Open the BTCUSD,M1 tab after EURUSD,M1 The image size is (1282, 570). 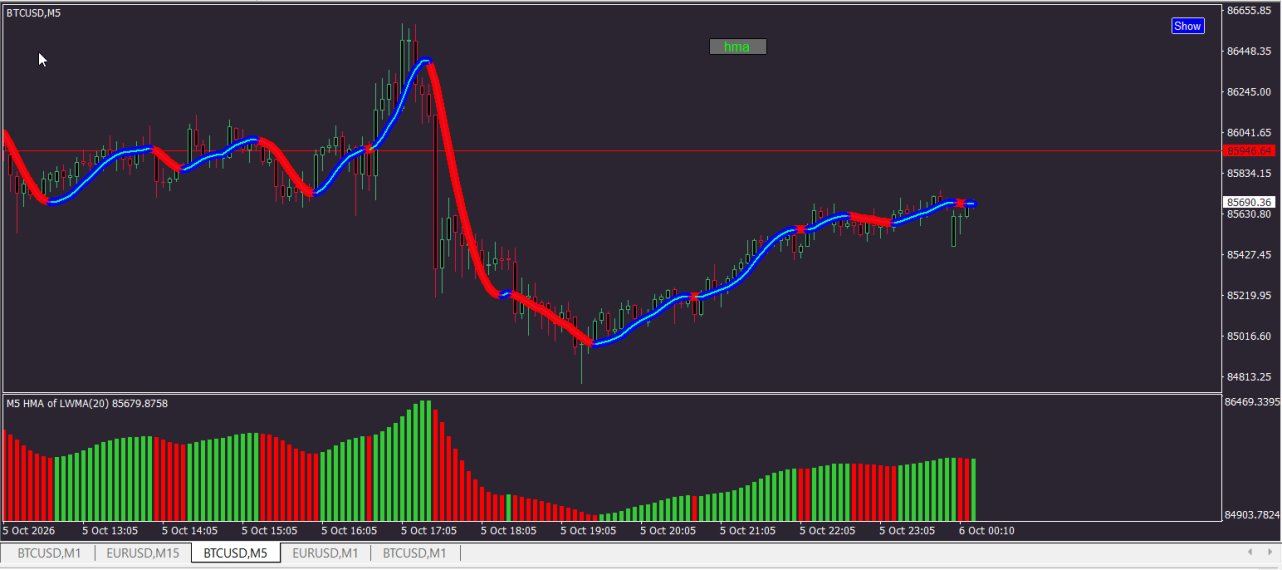coord(415,553)
